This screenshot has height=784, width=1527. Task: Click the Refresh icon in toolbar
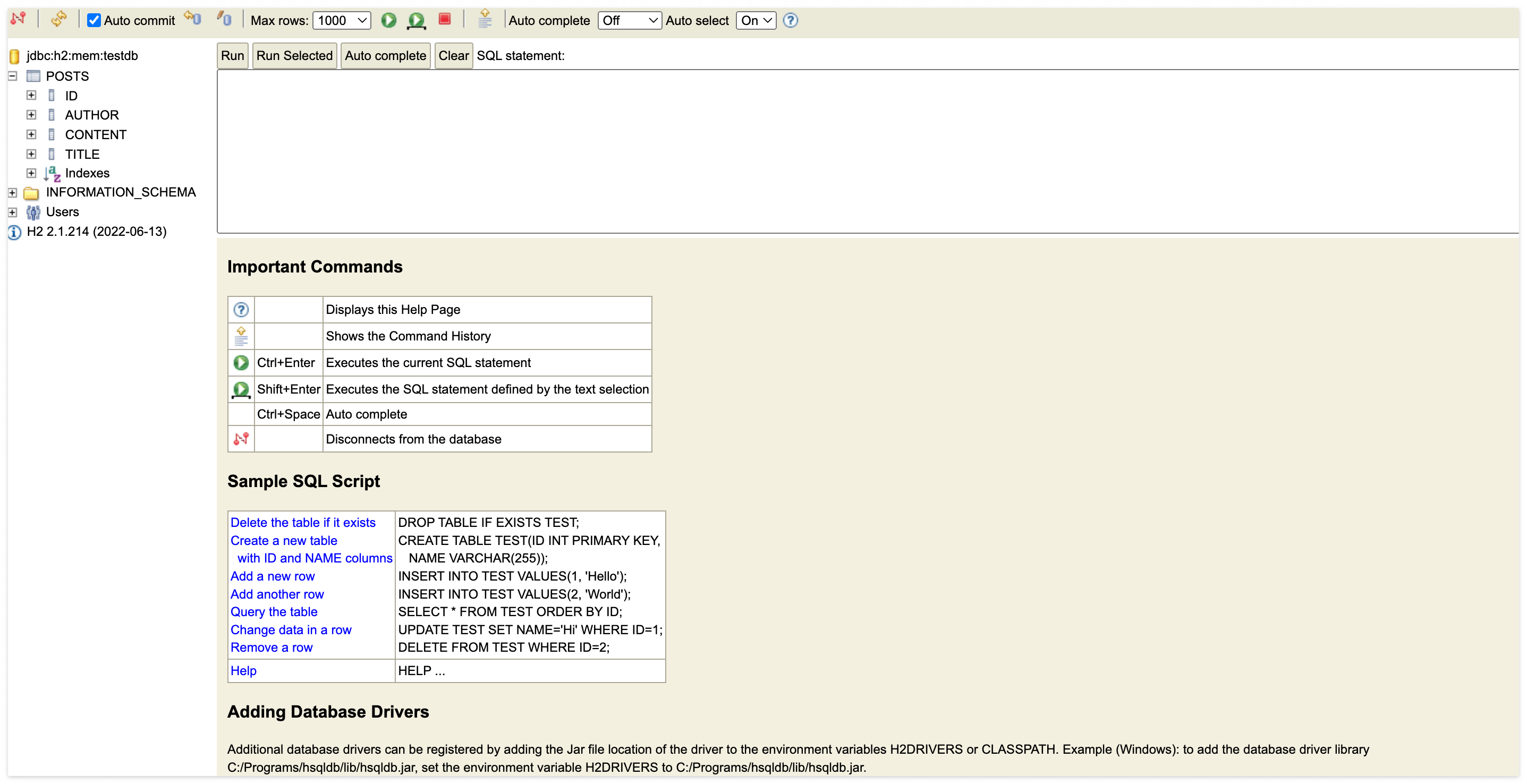(58, 19)
